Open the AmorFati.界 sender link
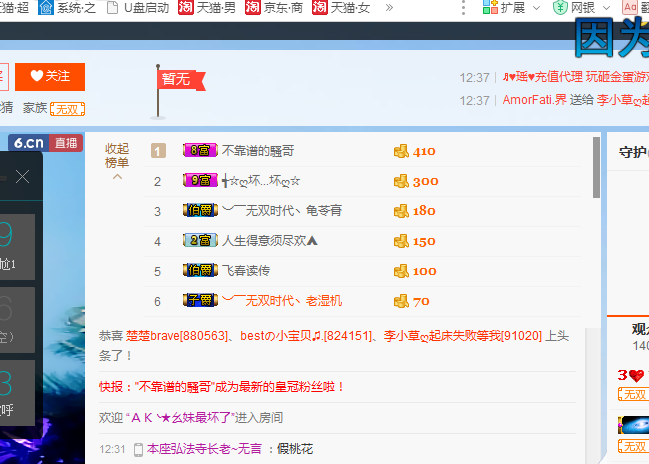Image resolution: width=649 pixels, height=464 pixels. pos(534,100)
